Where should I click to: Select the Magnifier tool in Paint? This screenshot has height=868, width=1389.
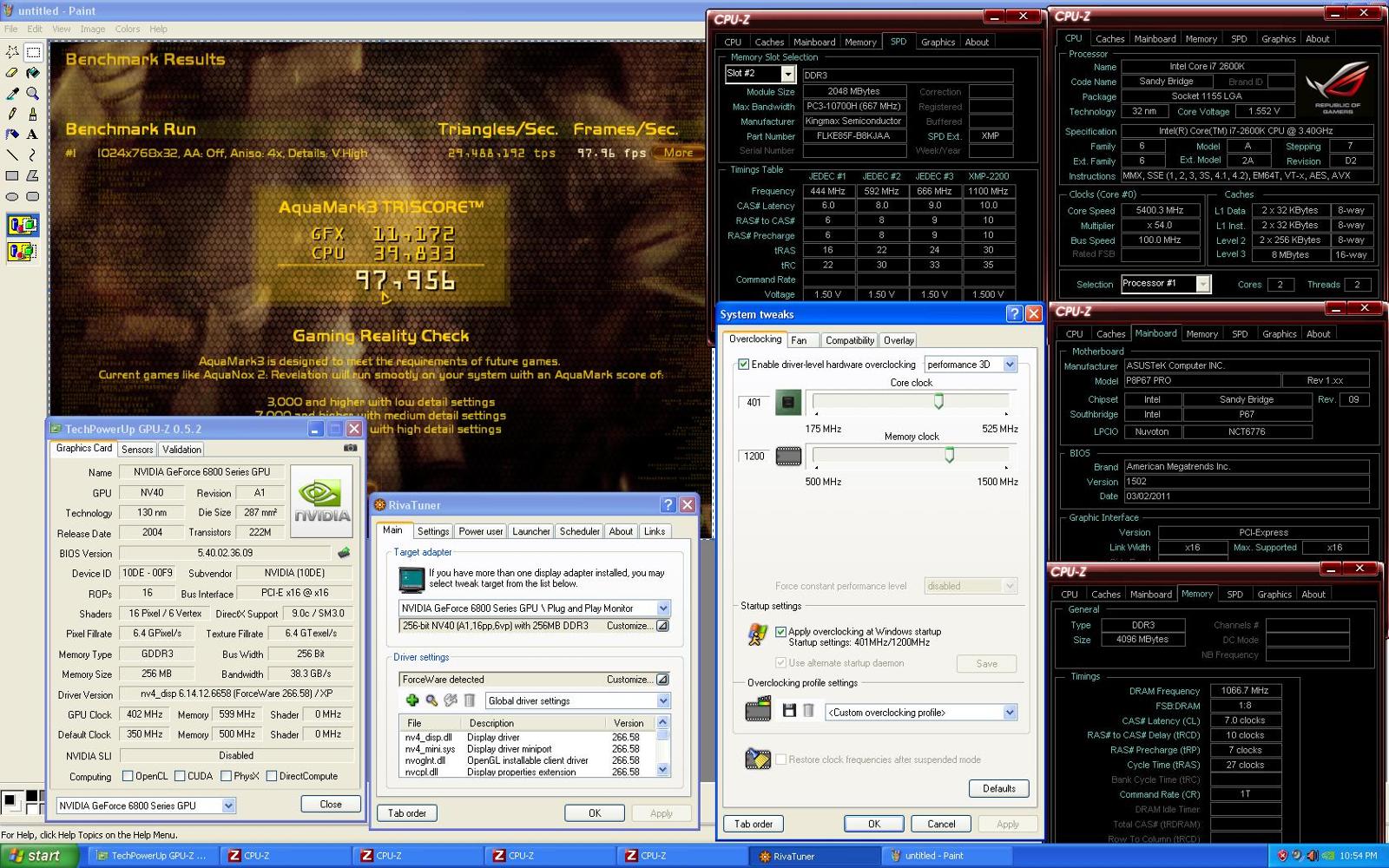click(x=33, y=93)
